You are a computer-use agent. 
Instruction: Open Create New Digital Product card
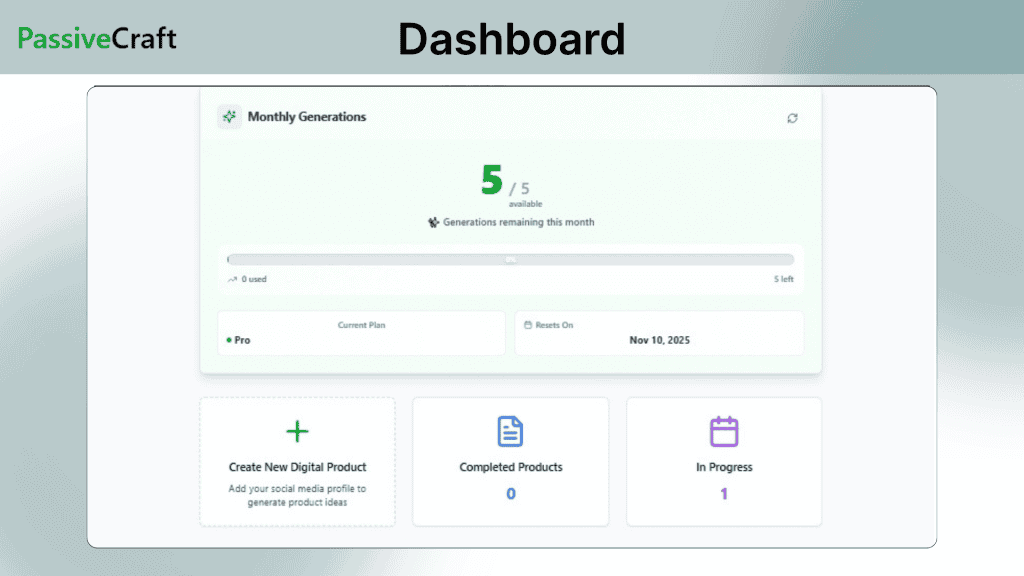coord(297,461)
